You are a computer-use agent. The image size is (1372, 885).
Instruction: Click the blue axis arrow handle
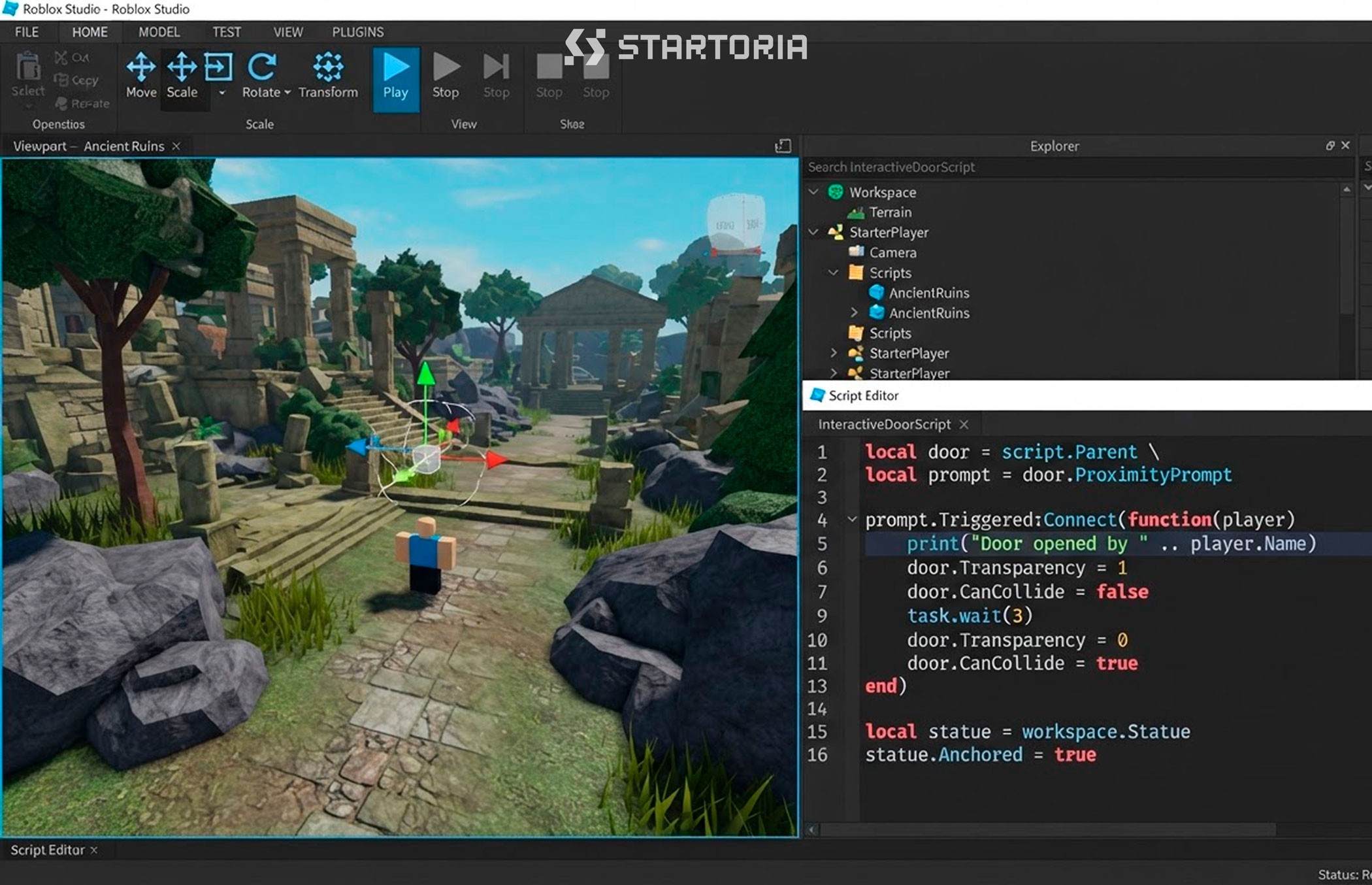[358, 447]
